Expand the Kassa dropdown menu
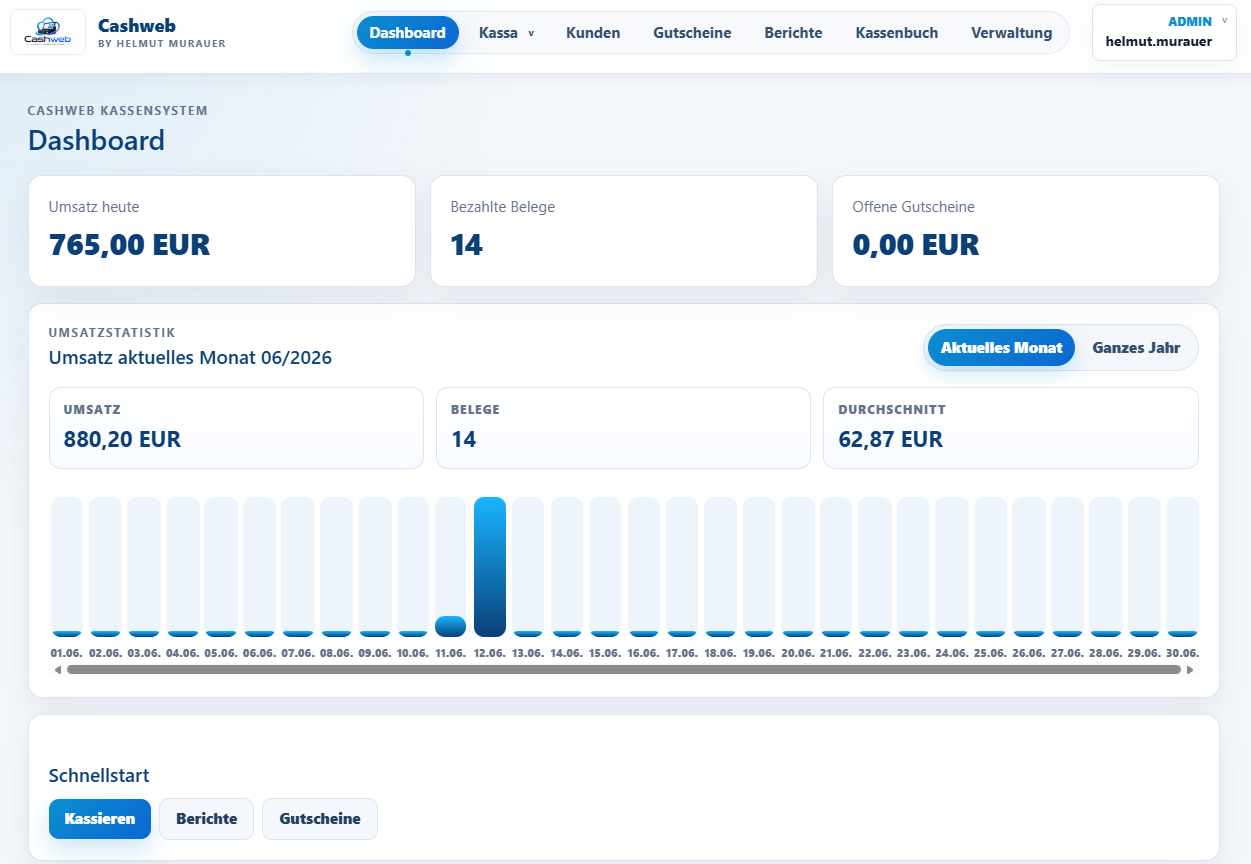The width and height of the screenshot is (1251, 864). [x=507, y=33]
